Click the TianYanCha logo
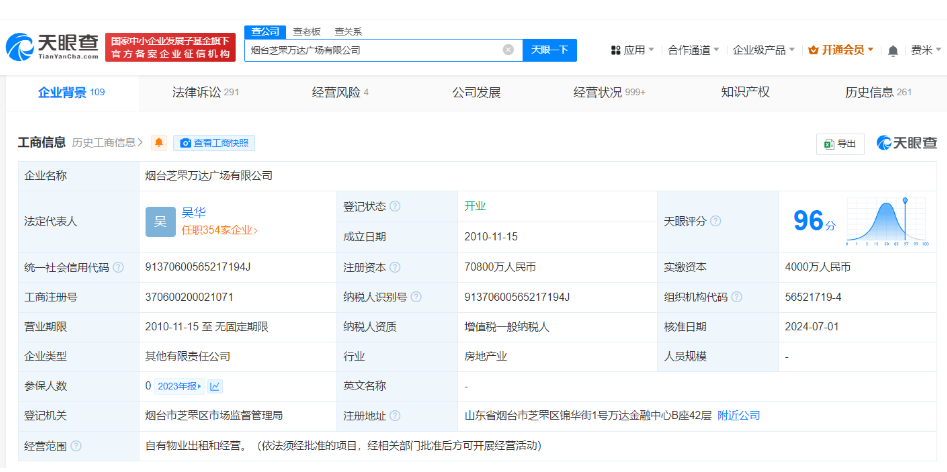Image resolution: width=947 pixels, height=472 pixels. 52,46
